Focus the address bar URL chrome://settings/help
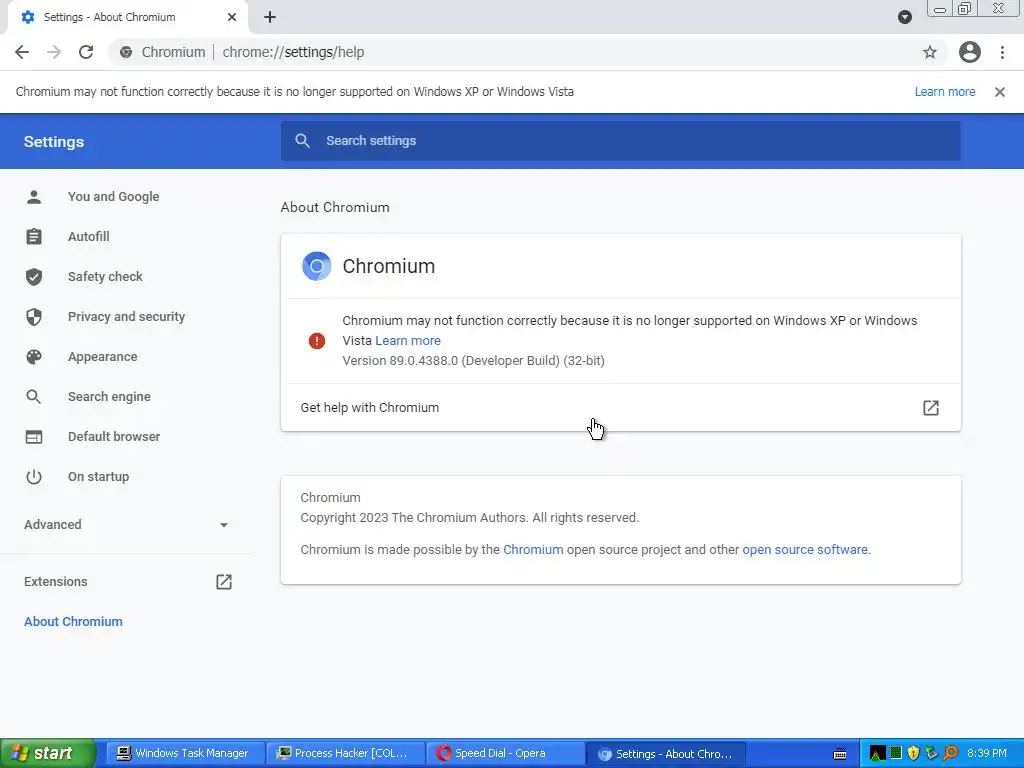 [x=293, y=52]
